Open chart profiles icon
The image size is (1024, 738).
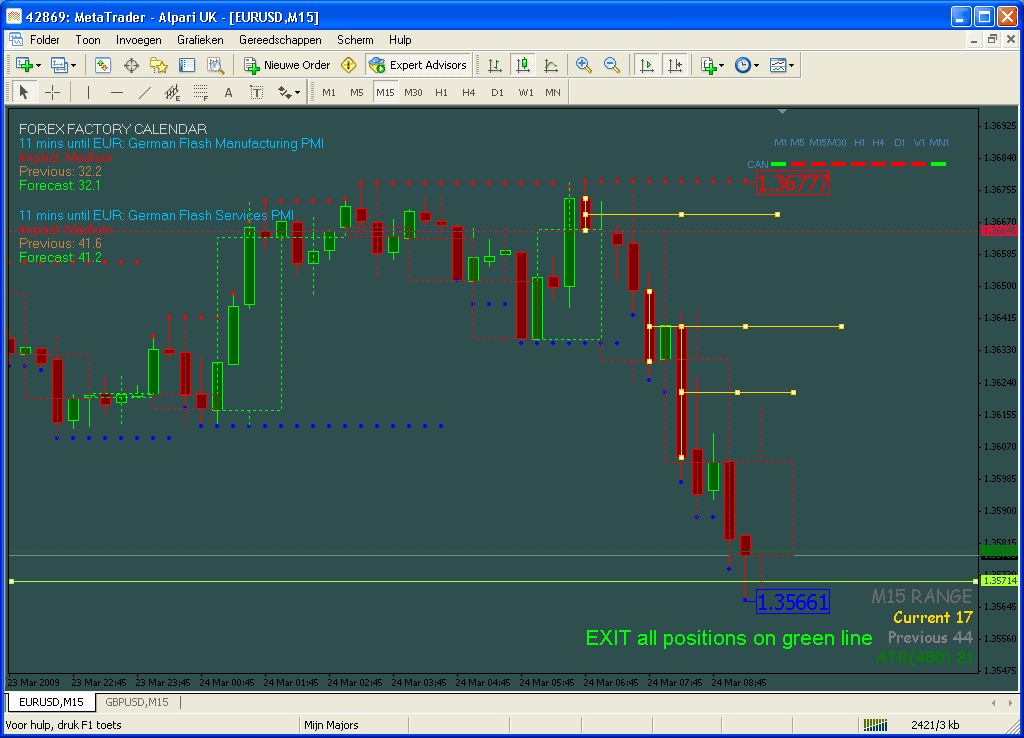59,65
